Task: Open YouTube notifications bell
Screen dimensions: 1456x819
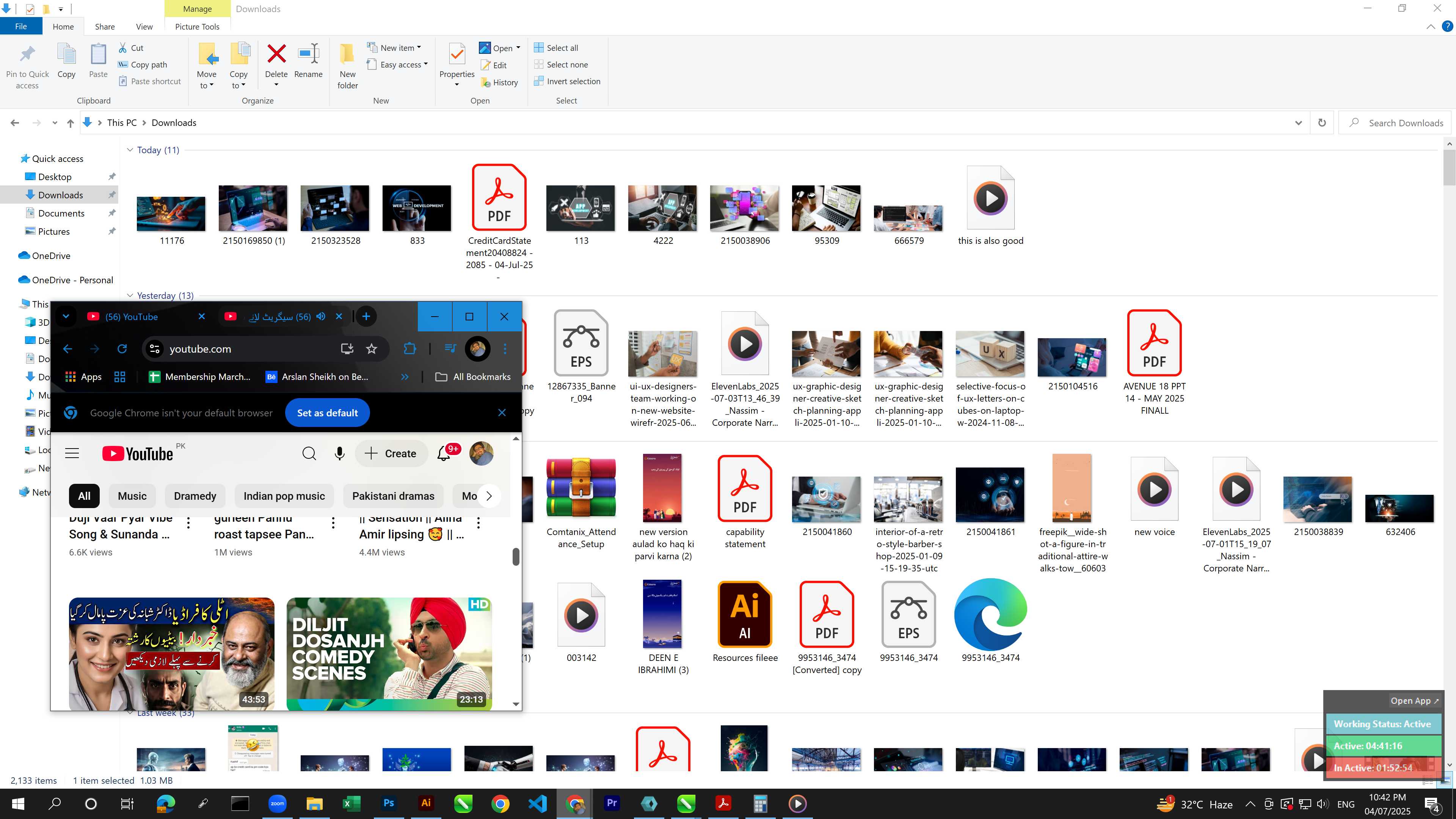Action: pyautogui.click(x=444, y=453)
